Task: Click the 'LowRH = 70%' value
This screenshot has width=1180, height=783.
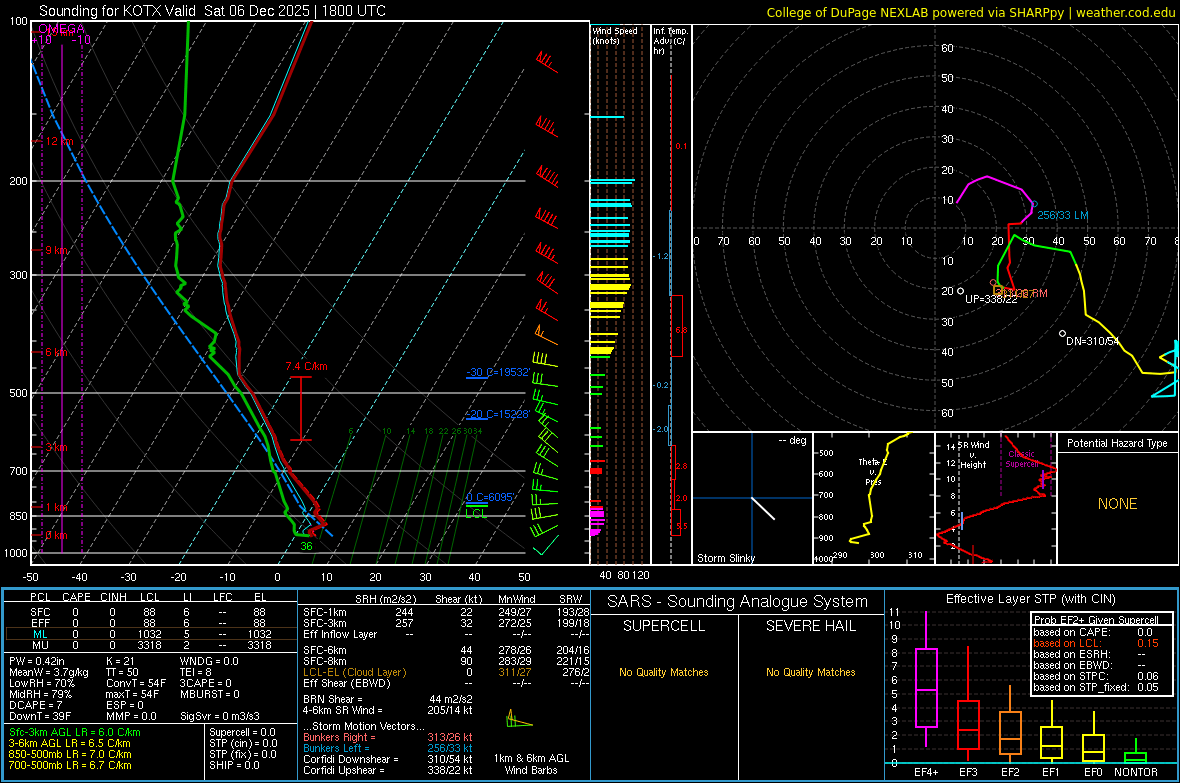Action: click(x=41, y=683)
